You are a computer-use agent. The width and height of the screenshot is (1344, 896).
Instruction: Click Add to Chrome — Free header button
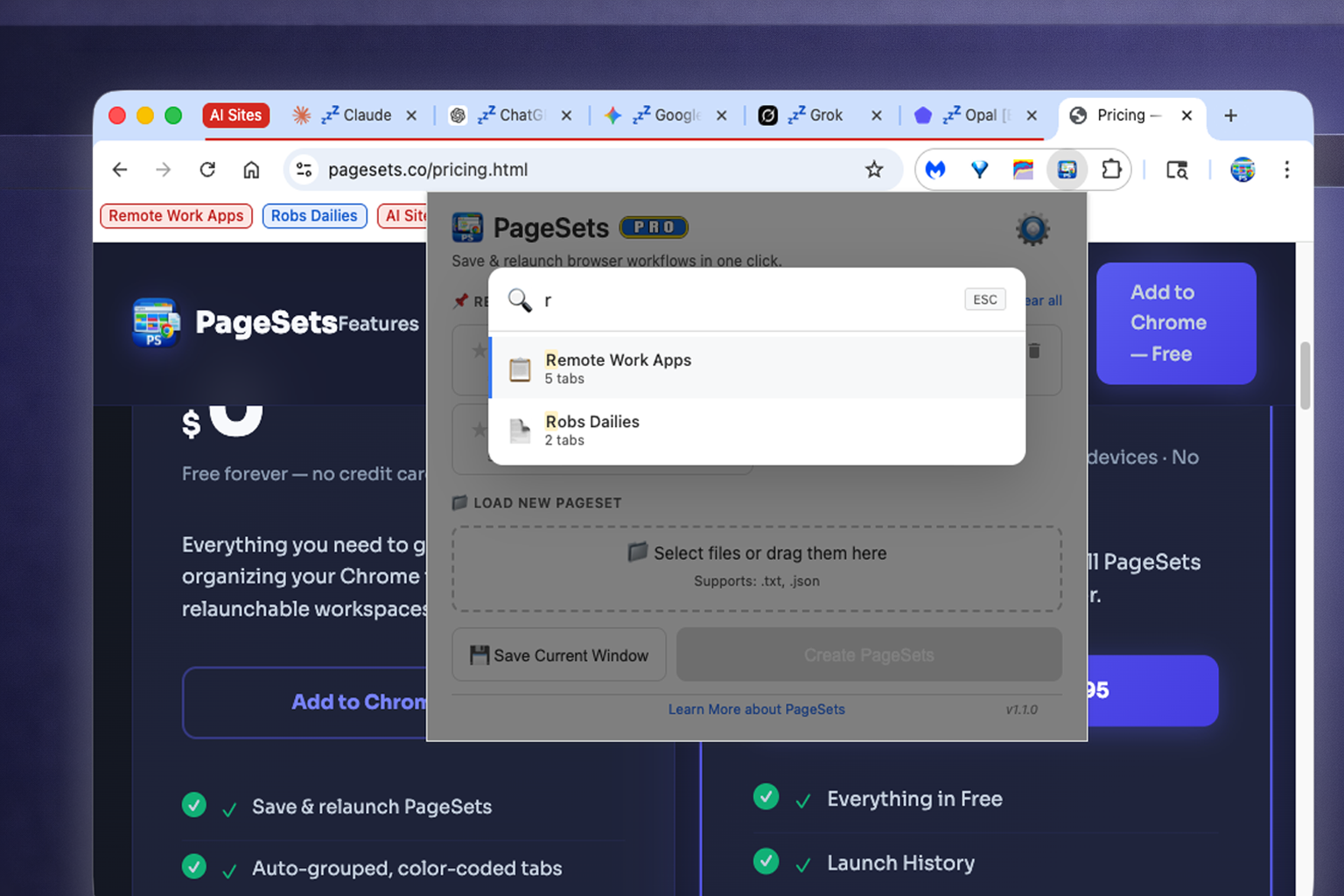click(1176, 323)
